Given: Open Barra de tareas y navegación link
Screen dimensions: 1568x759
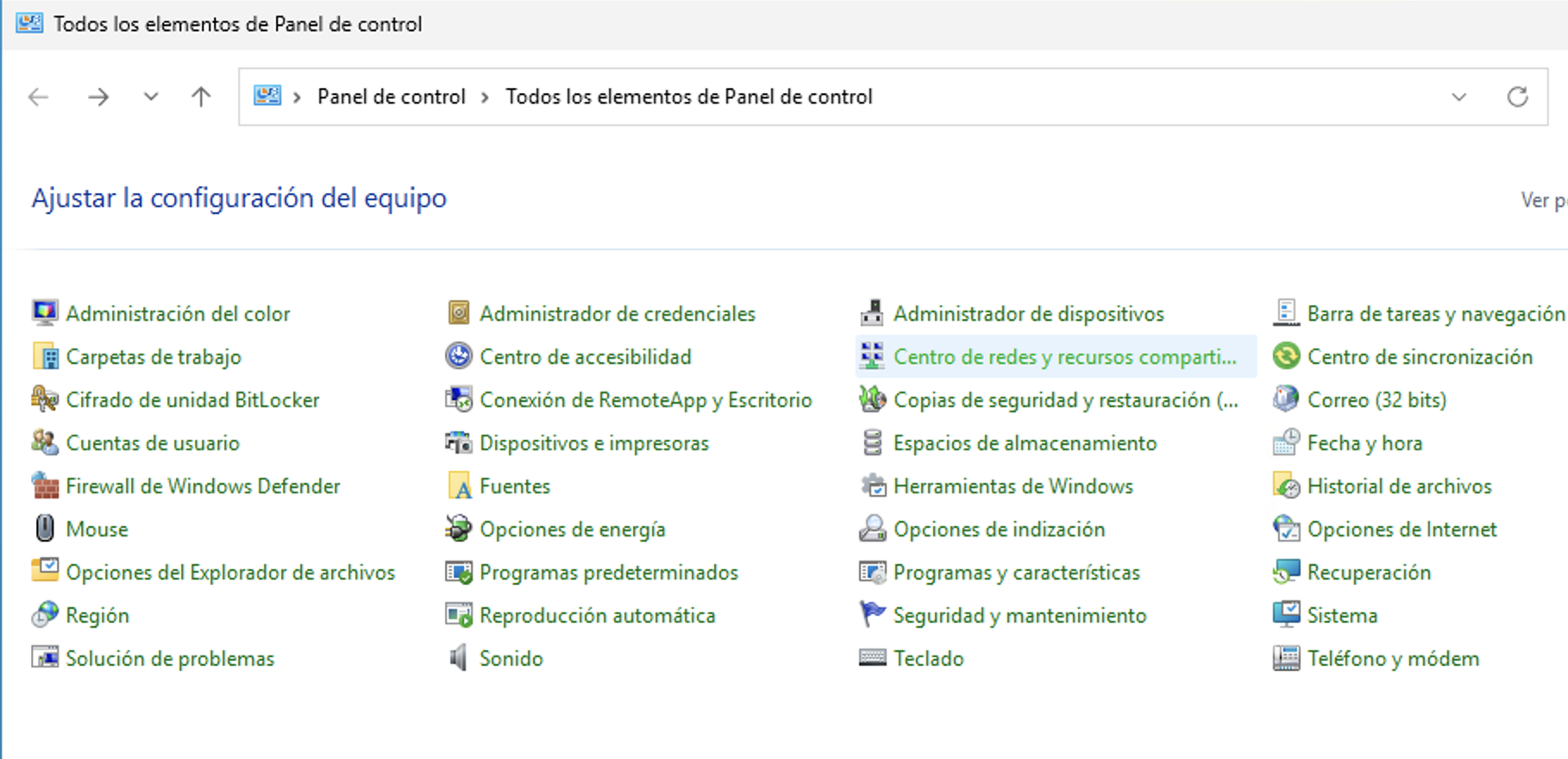Looking at the screenshot, I should 1435,313.
